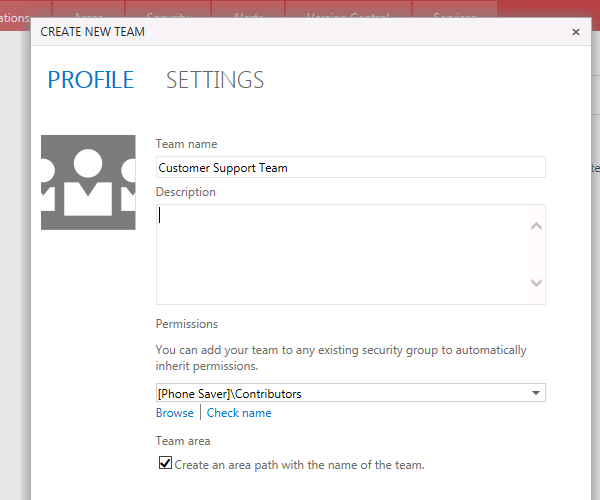Click the [Phone Saver]\Contributors combo box
Screen dimensions: 600x500
[351, 393]
